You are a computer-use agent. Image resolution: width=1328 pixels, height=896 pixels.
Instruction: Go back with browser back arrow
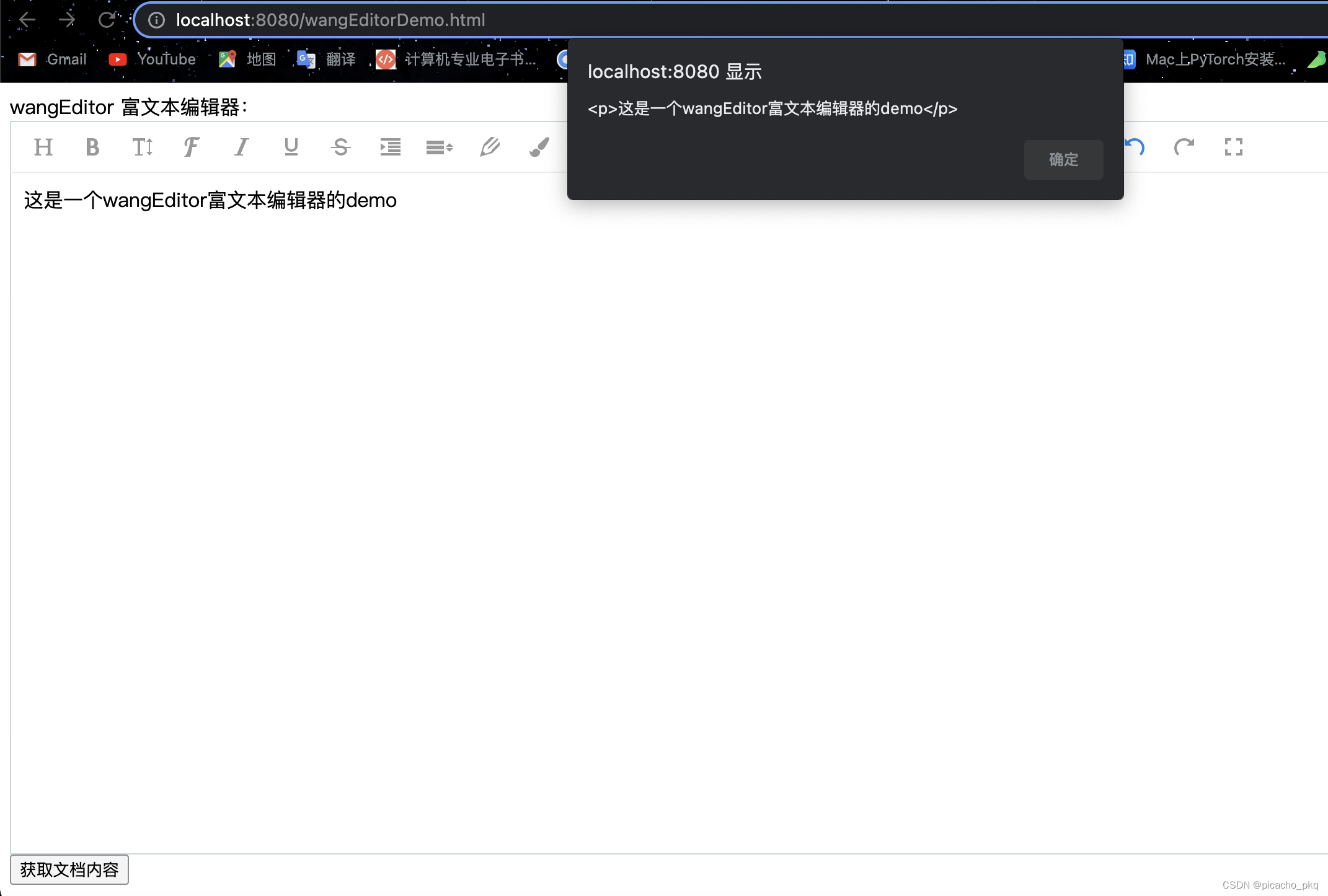point(27,20)
